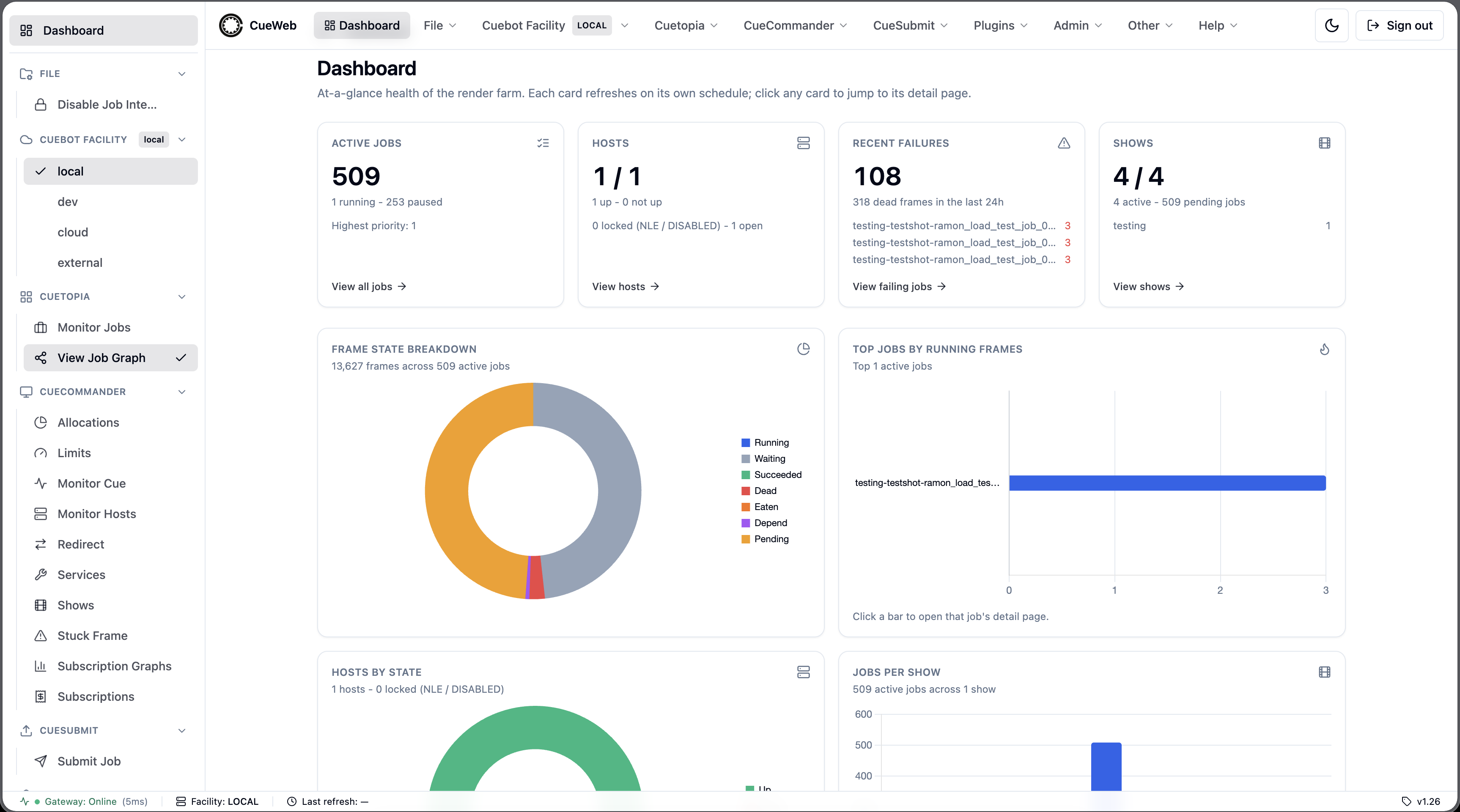Click the Allocations pie icon
This screenshot has width=1460, height=812.
tap(41, 423)
